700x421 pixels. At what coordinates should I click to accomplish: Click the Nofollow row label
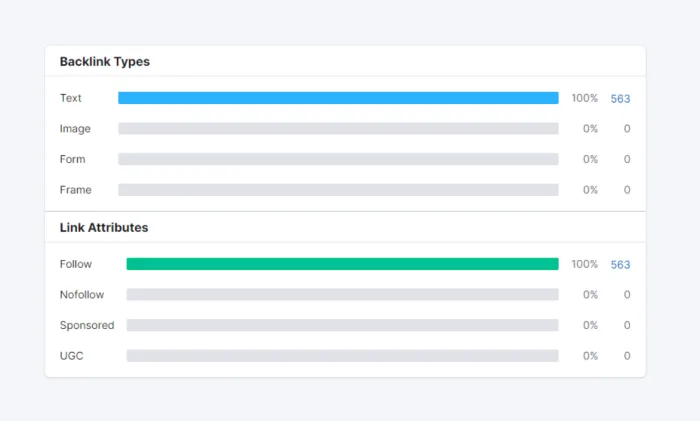tap(82, 295)
